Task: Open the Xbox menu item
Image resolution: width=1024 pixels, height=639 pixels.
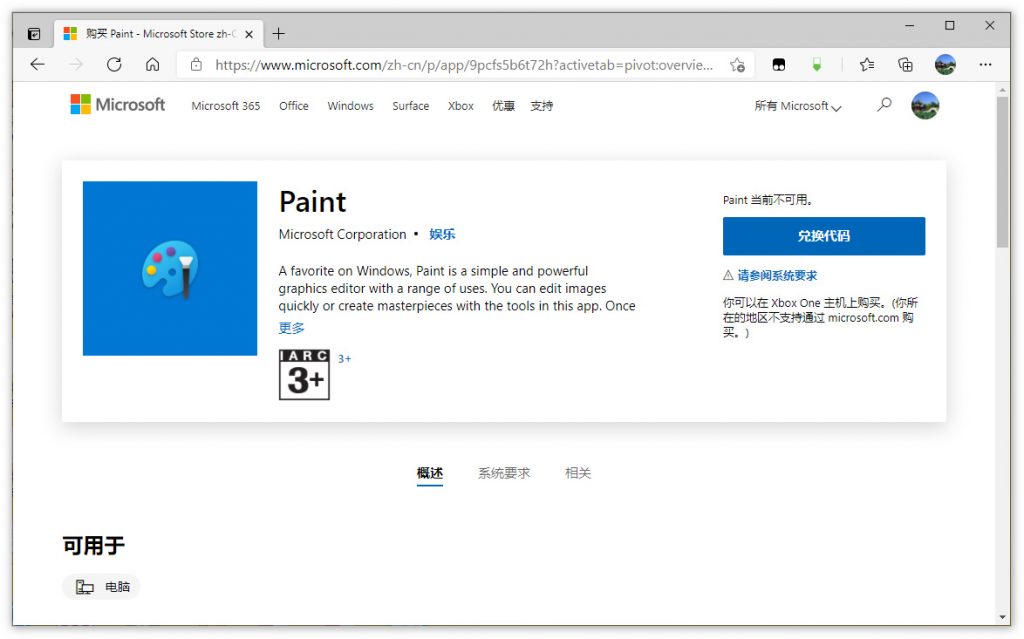Action: click(x=460, y=106)
